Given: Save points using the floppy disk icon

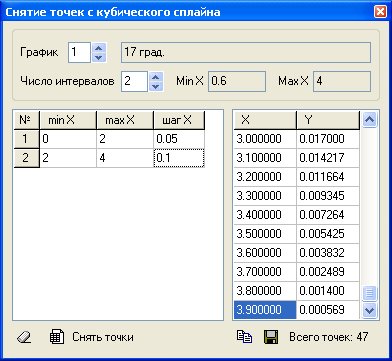Looking at the screenshot, I should coord(271,337).
